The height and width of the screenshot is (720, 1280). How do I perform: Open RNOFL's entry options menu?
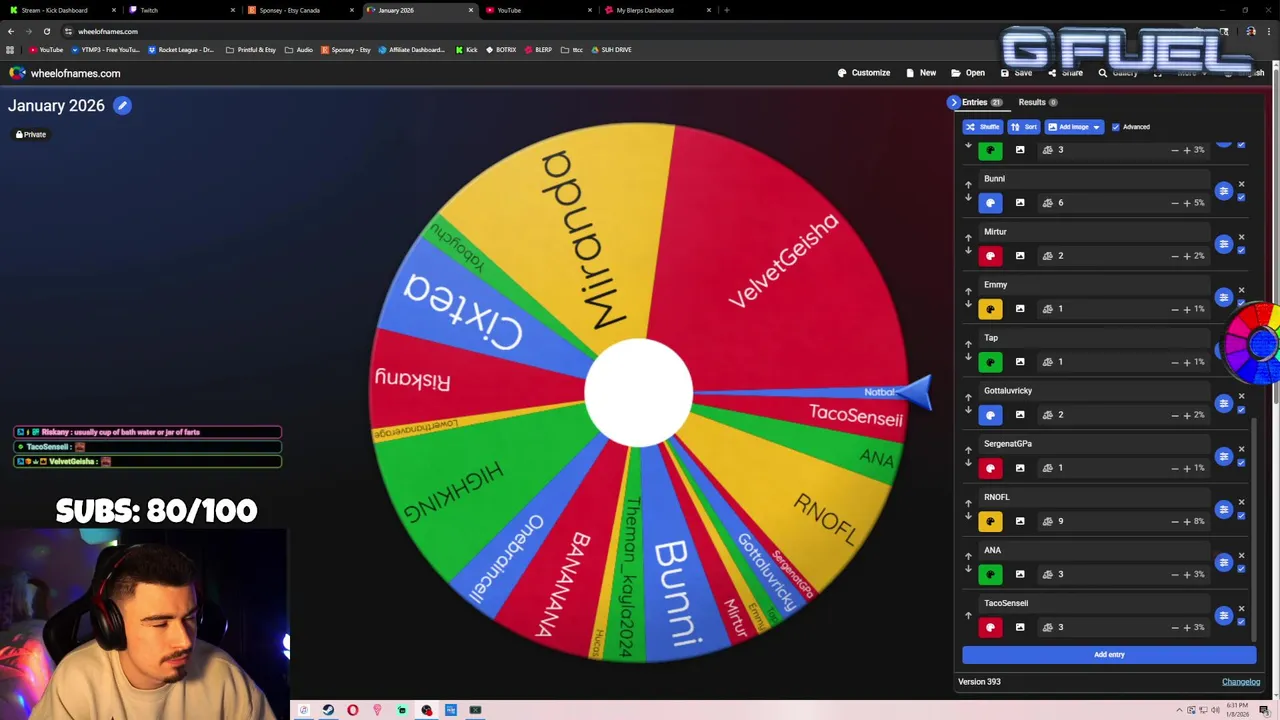(1223, 509)
